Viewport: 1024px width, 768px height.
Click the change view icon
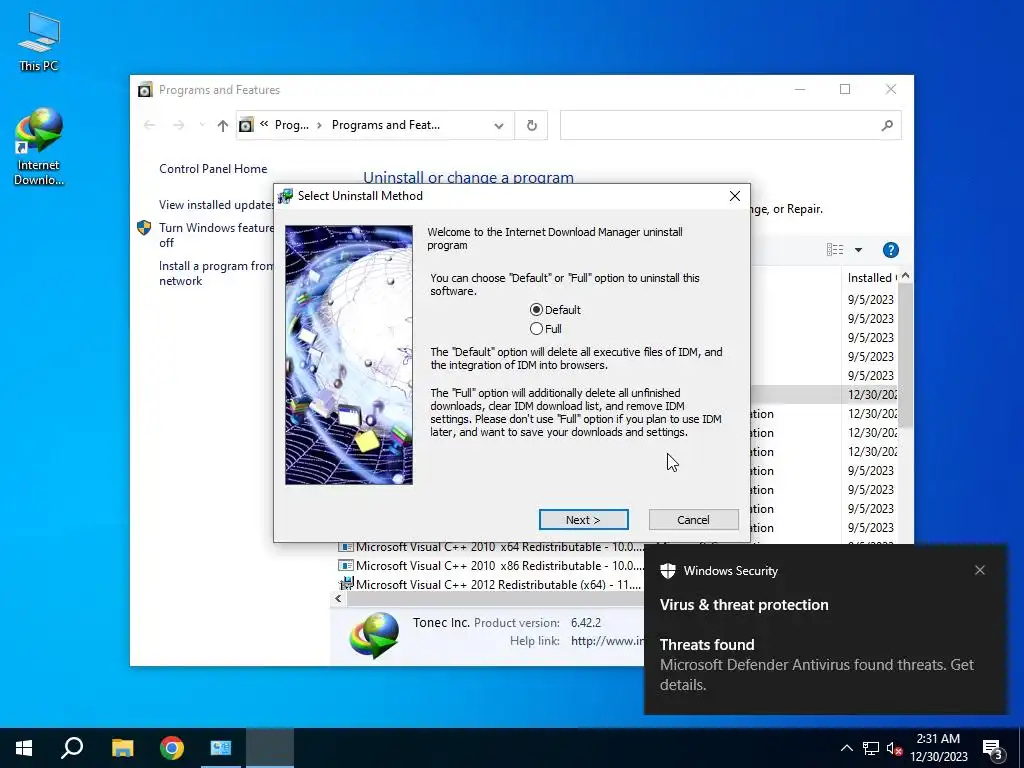(x=835, y=250)
